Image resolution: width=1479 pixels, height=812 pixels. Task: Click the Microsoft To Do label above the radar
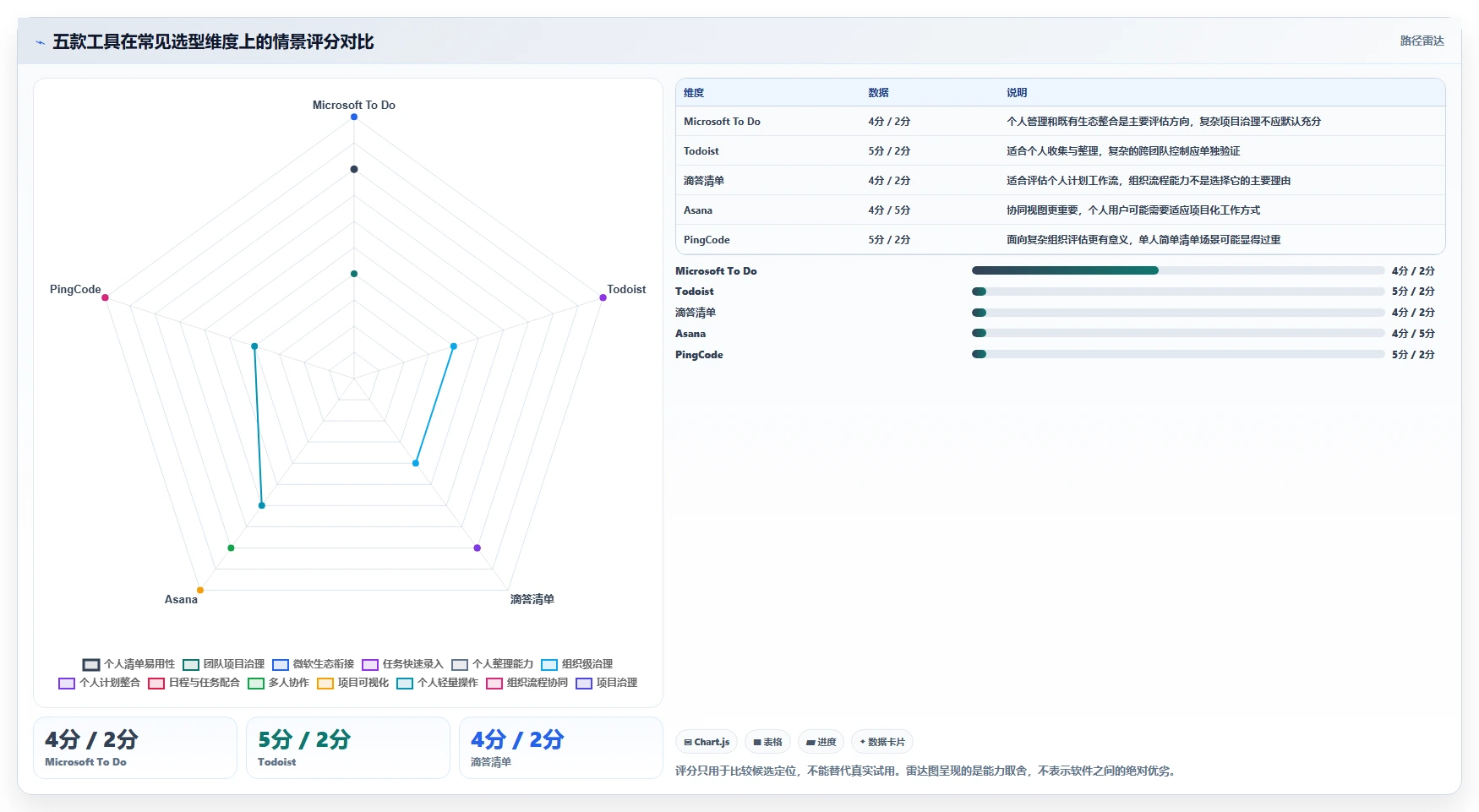point(354,105)
